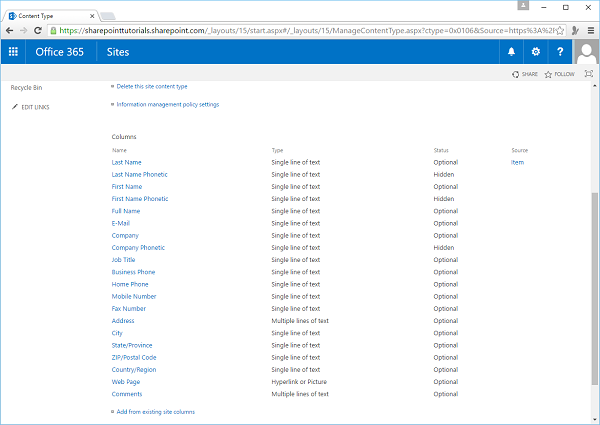Open the Office 365 app launcher

point(13,52)
